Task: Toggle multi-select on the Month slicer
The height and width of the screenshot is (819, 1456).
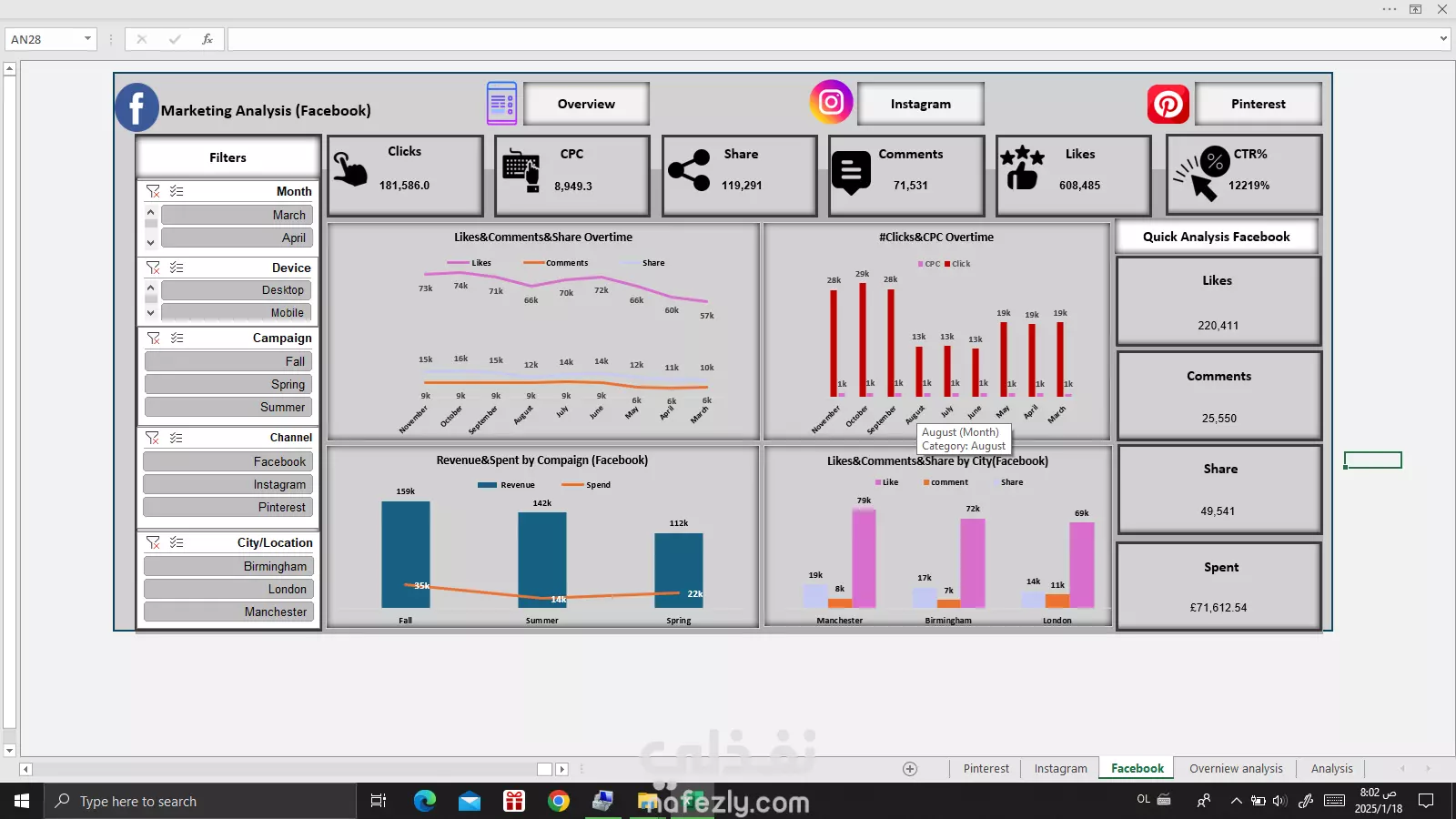Action: [177, 191]
